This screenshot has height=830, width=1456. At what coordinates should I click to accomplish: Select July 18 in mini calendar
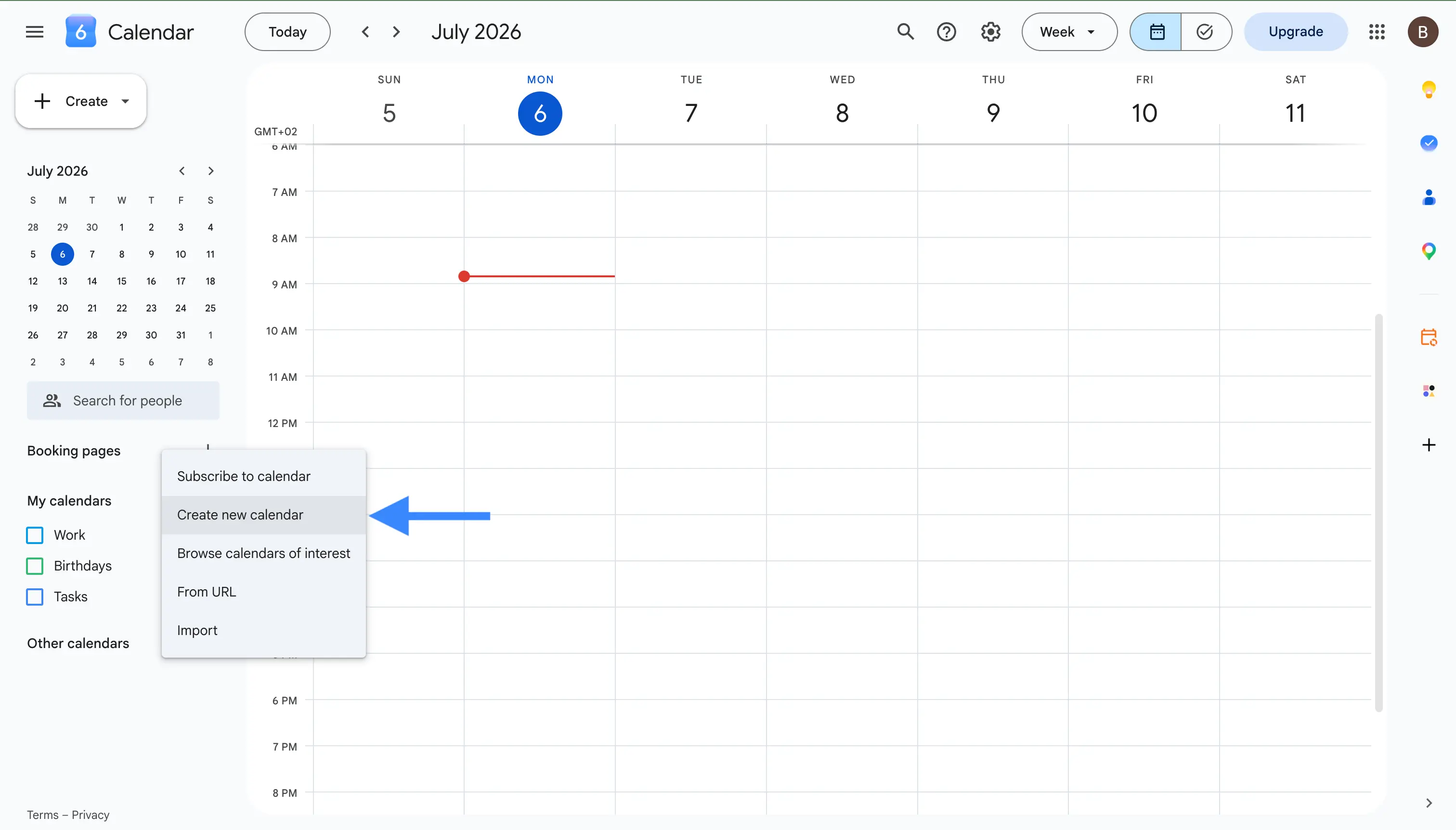click(x=210, y=281)
